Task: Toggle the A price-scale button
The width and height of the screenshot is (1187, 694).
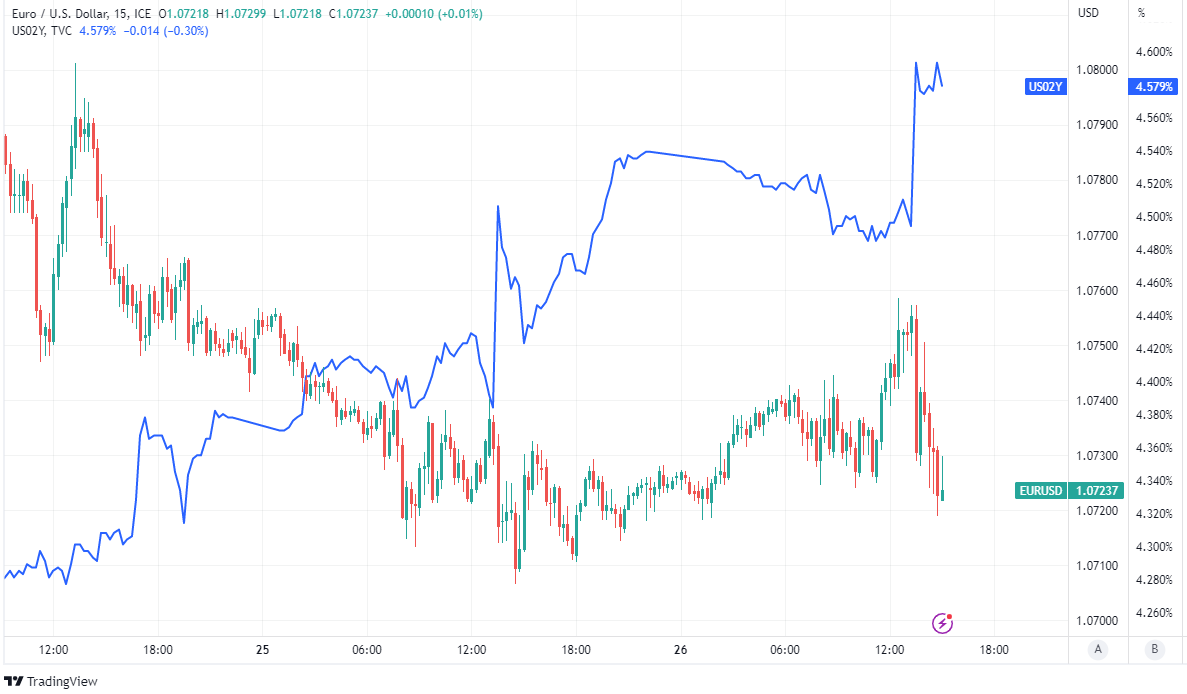Action: (1098, 650)
